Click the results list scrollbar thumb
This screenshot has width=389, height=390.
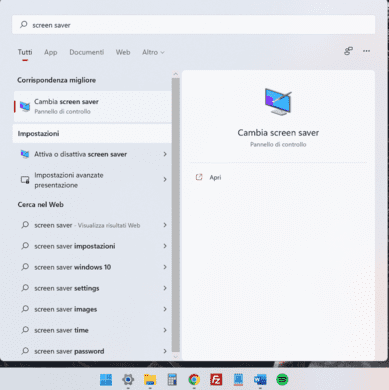[x=176, y=215]
